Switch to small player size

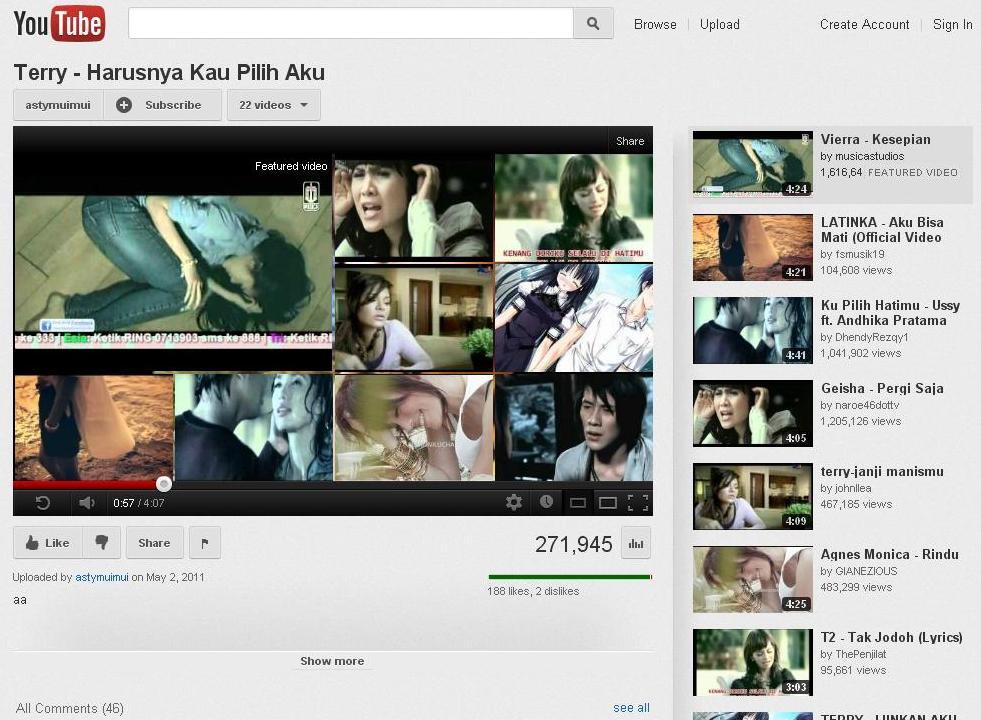coord(577,503)
